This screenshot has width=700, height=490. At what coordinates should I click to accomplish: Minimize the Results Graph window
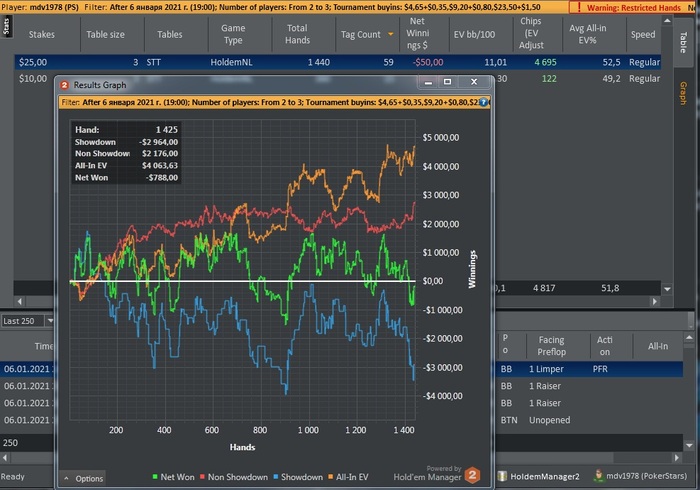(428, 82)
